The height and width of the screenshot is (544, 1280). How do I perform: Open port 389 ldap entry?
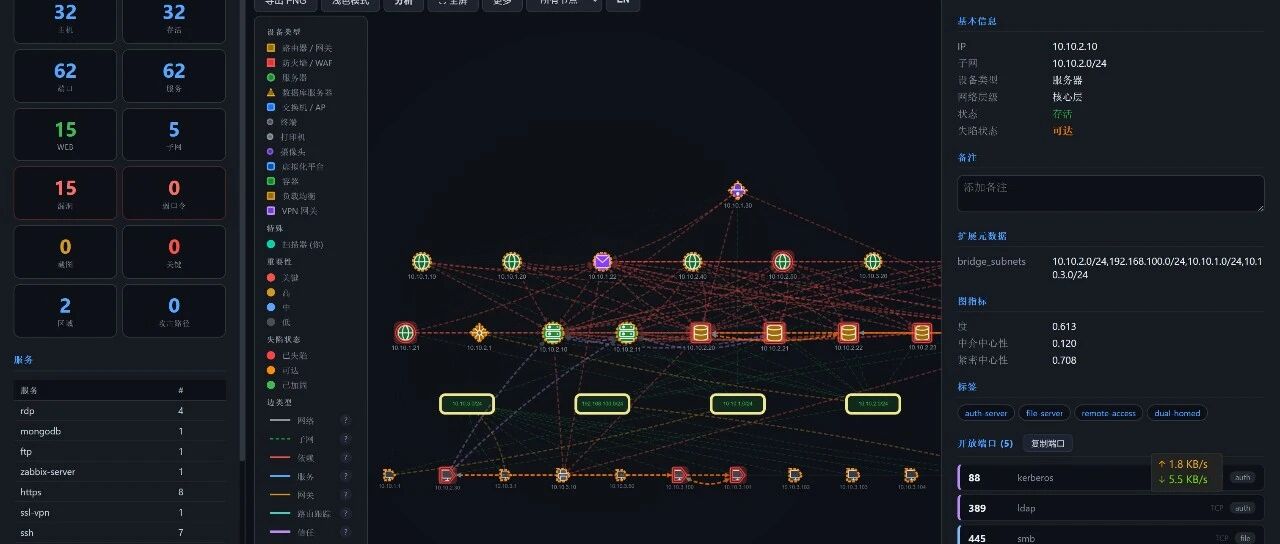coord(1110,508)
